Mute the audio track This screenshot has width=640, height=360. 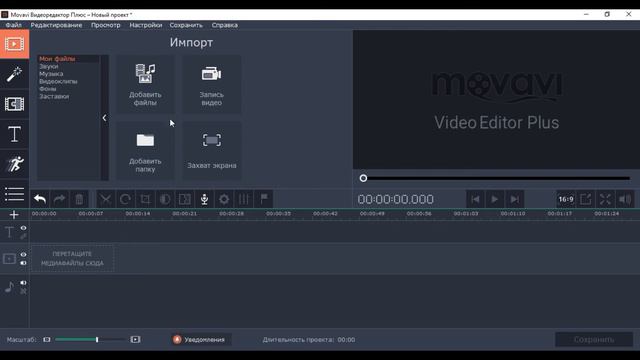[23, 283]
